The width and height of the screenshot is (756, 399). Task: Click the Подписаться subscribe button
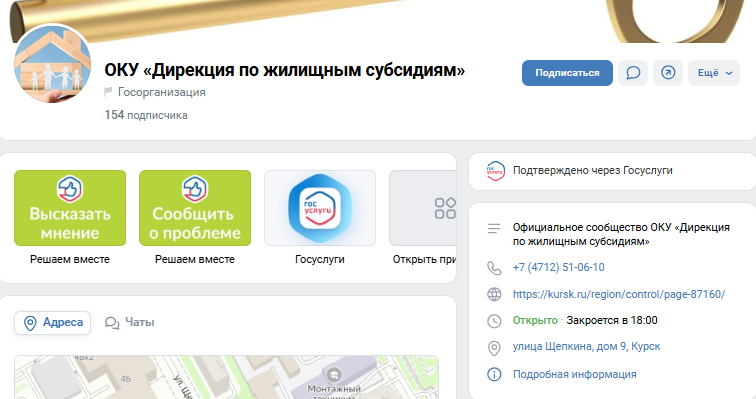(x=567, y=73)
